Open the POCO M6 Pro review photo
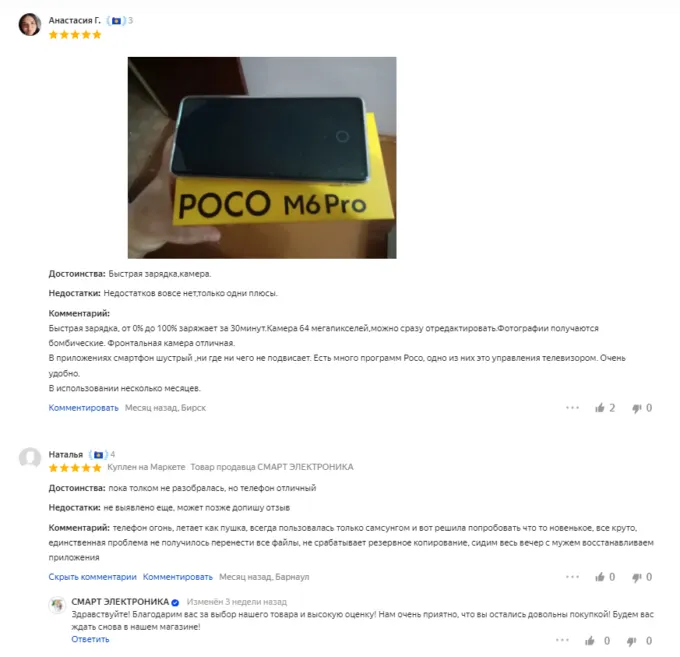 coord(262,157)
